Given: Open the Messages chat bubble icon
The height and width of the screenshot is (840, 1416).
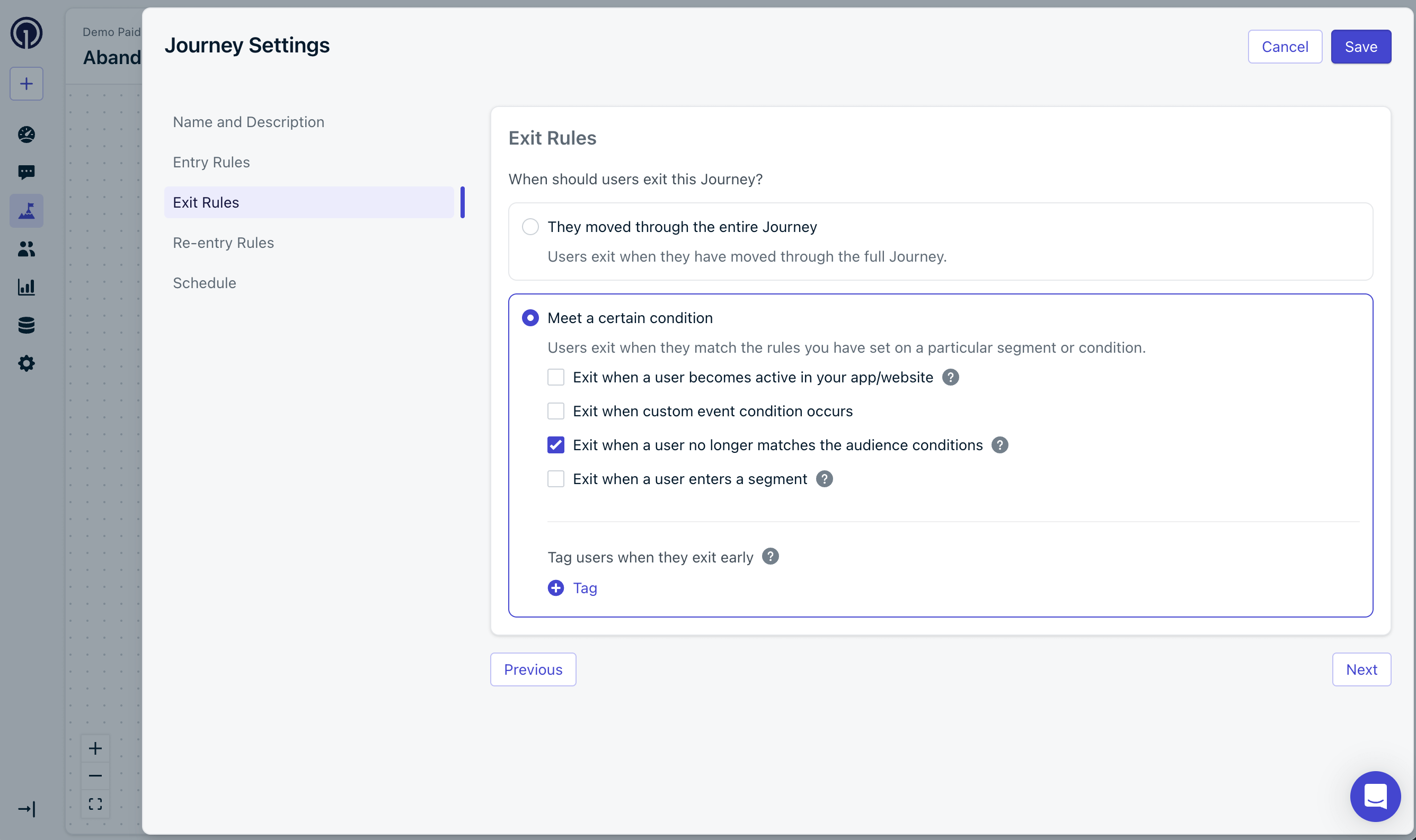Looking at the screenshot, I should pyautogui.click(x=26, y=172).
